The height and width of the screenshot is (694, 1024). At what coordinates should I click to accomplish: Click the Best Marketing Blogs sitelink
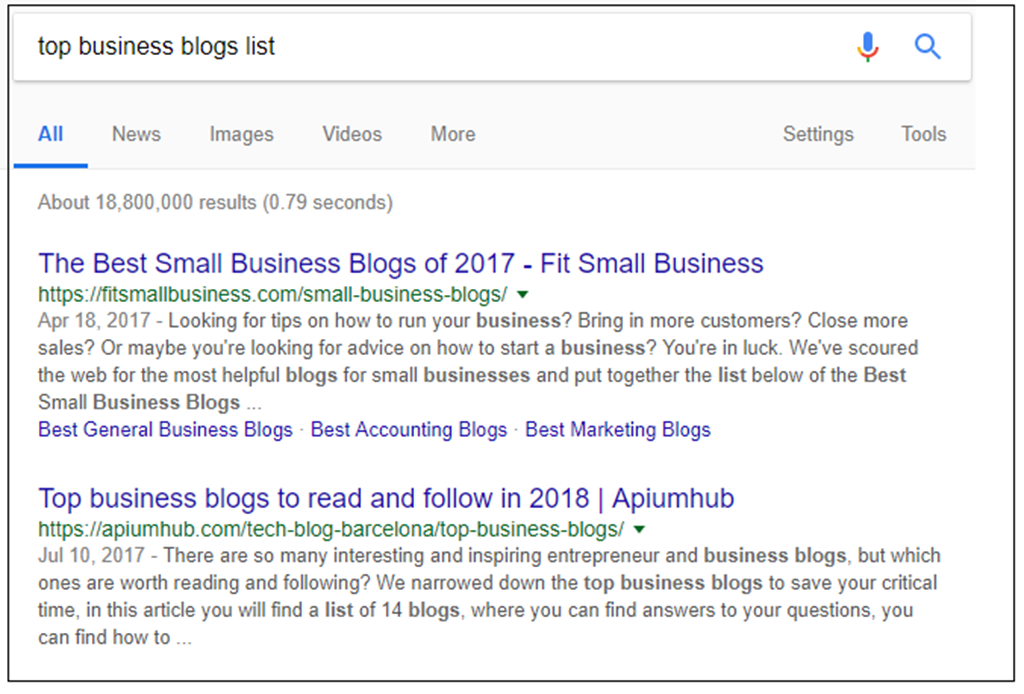(x=617, y=429)
